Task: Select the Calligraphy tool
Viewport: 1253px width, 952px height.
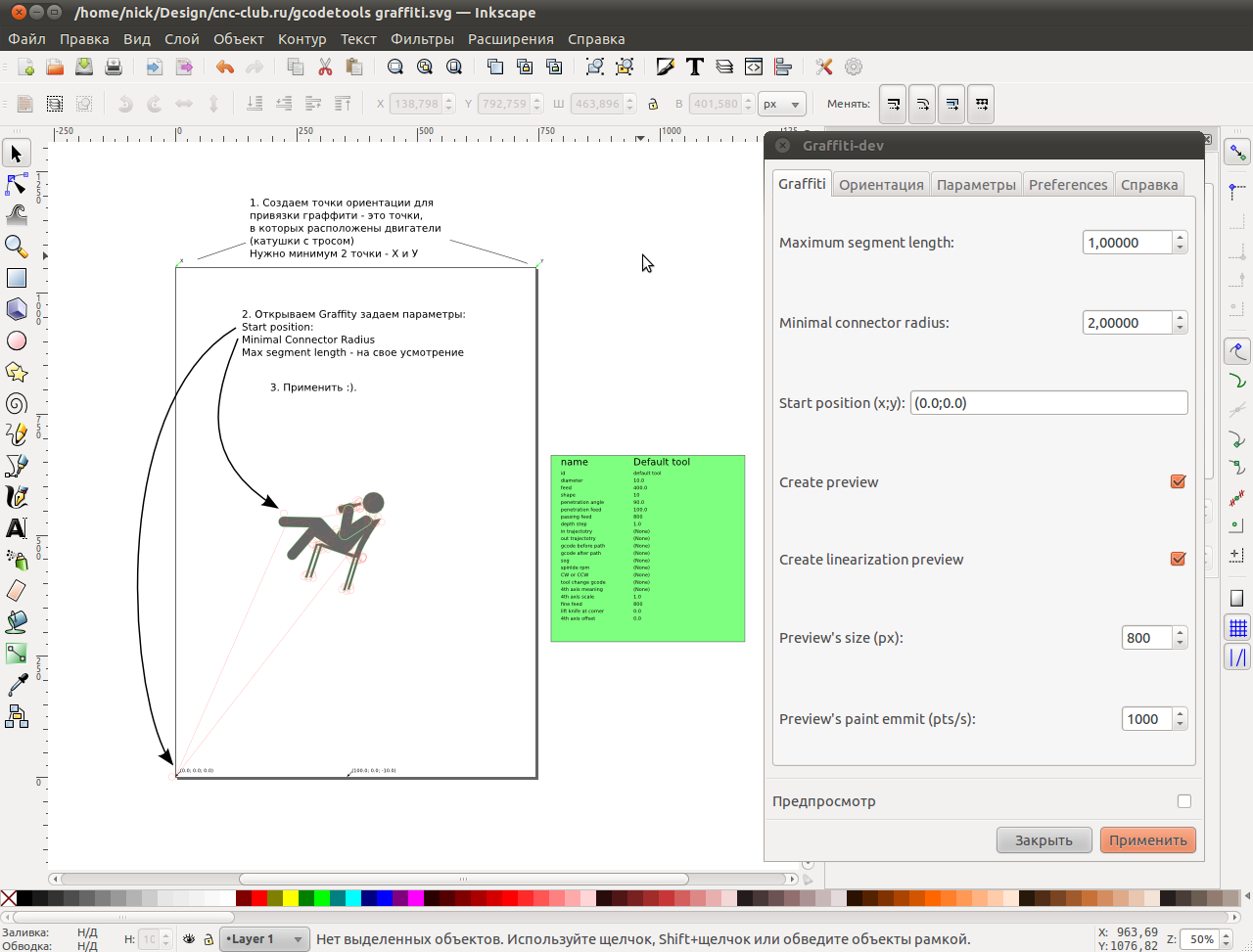Action: tap(17, 497)
